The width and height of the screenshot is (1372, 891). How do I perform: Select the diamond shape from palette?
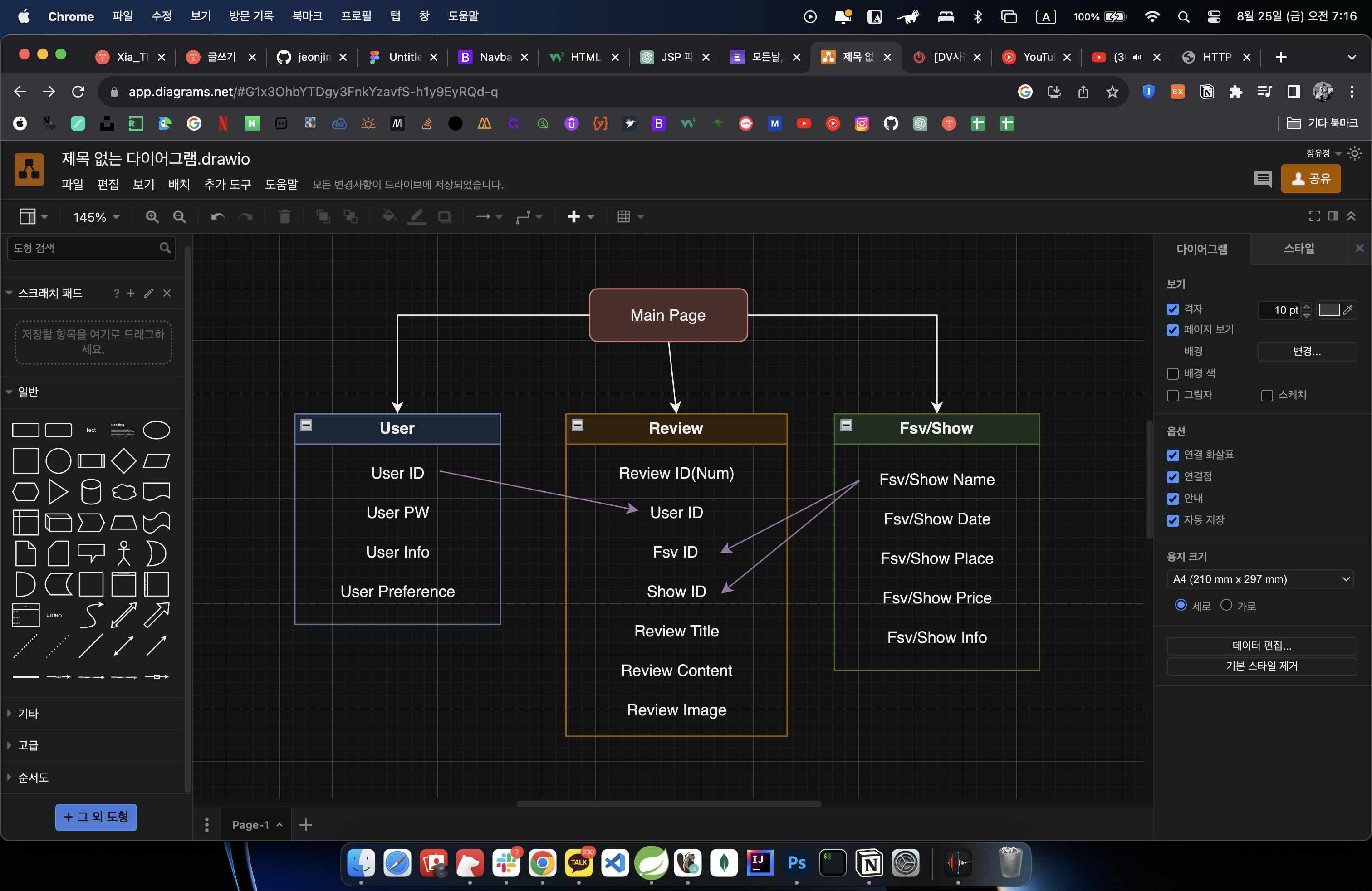pos(123,460)
